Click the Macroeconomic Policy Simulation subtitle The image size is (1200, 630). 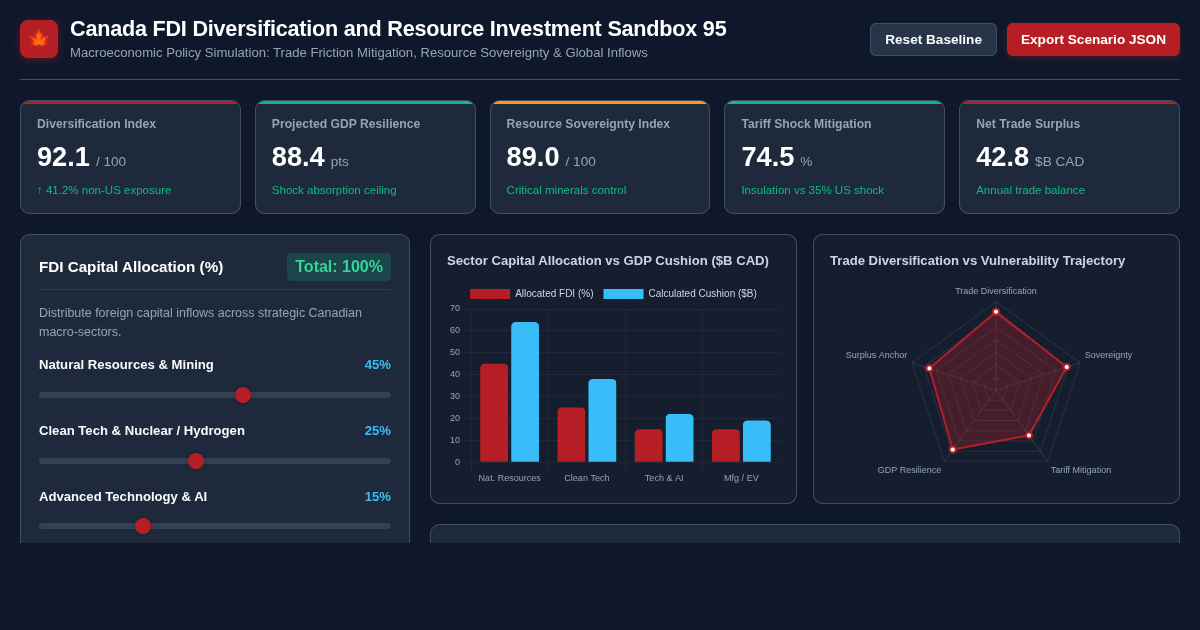point(359,53)
